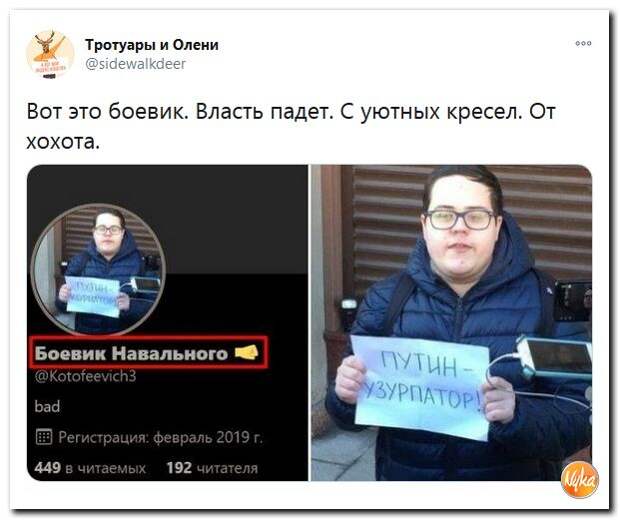Image resolution: width=620 pixels, height=520 pixels.
Task: Click the calendar icon beside Регистрация
Action: coord(44,437)
